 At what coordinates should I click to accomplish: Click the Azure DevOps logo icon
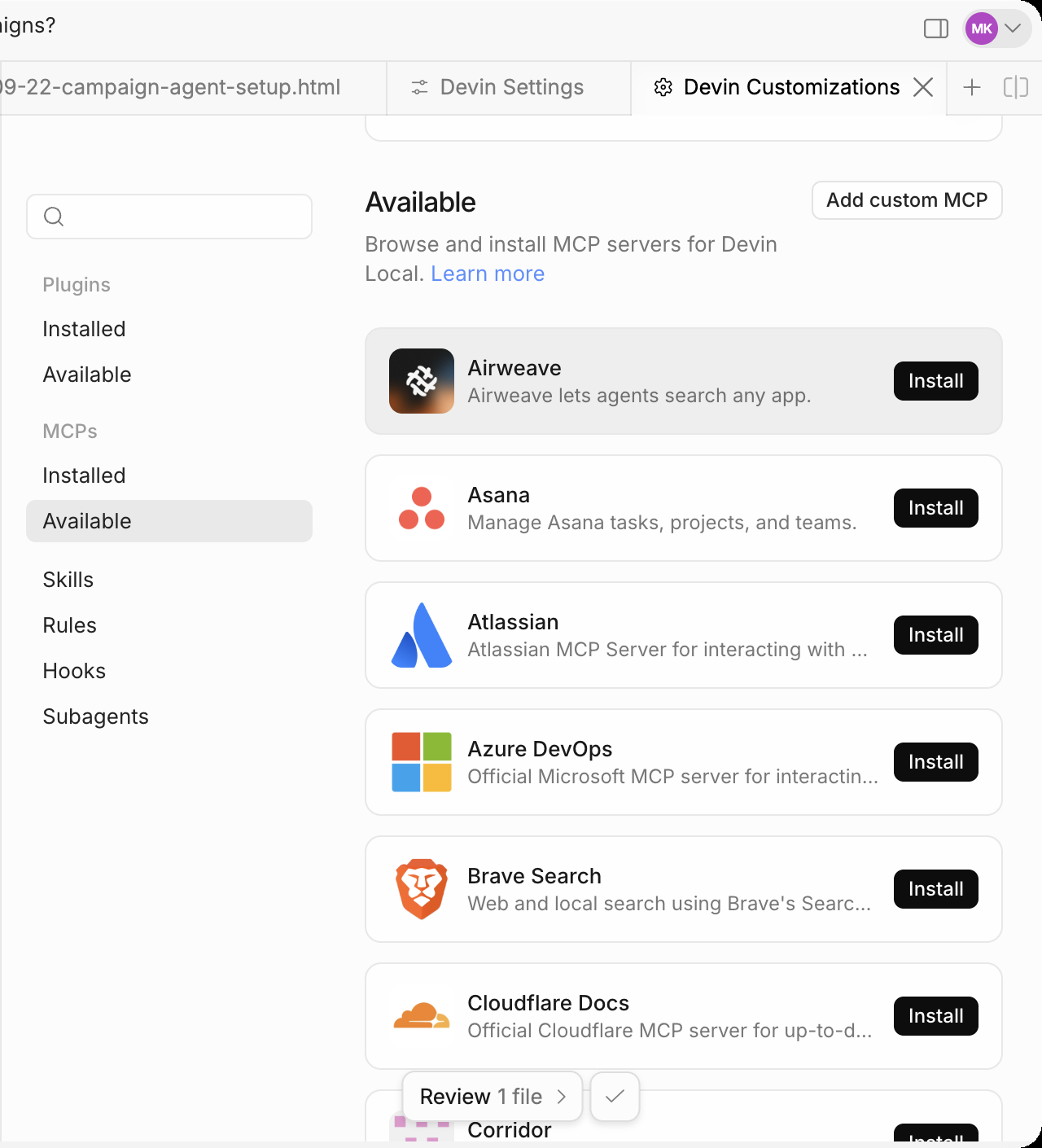click(422, 762)
